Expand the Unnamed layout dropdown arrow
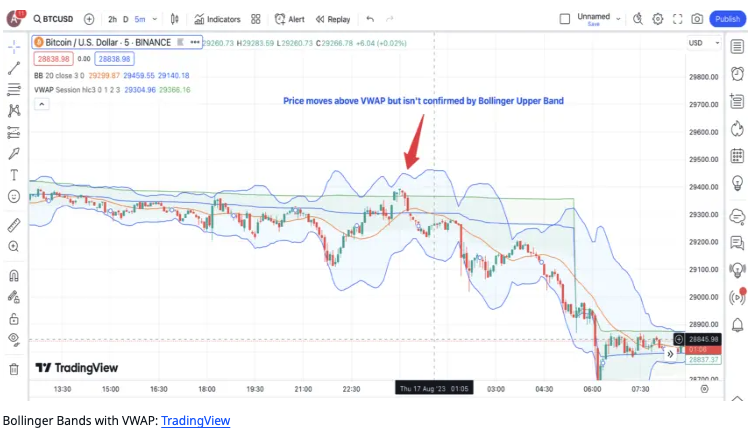The height and width of the screenshot is (436, 752). point(618,19)
